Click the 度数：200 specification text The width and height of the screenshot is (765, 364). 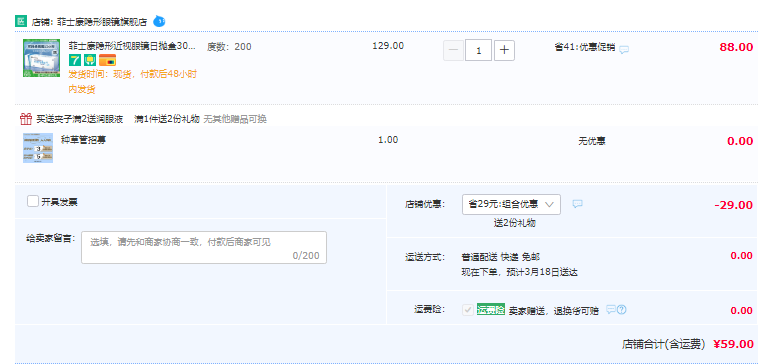pos(229,47)
